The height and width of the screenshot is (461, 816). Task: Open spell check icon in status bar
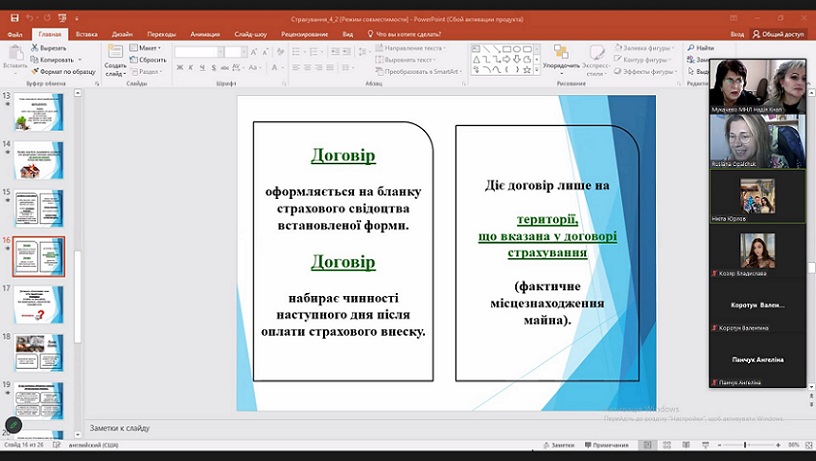[x=57, y=445]
